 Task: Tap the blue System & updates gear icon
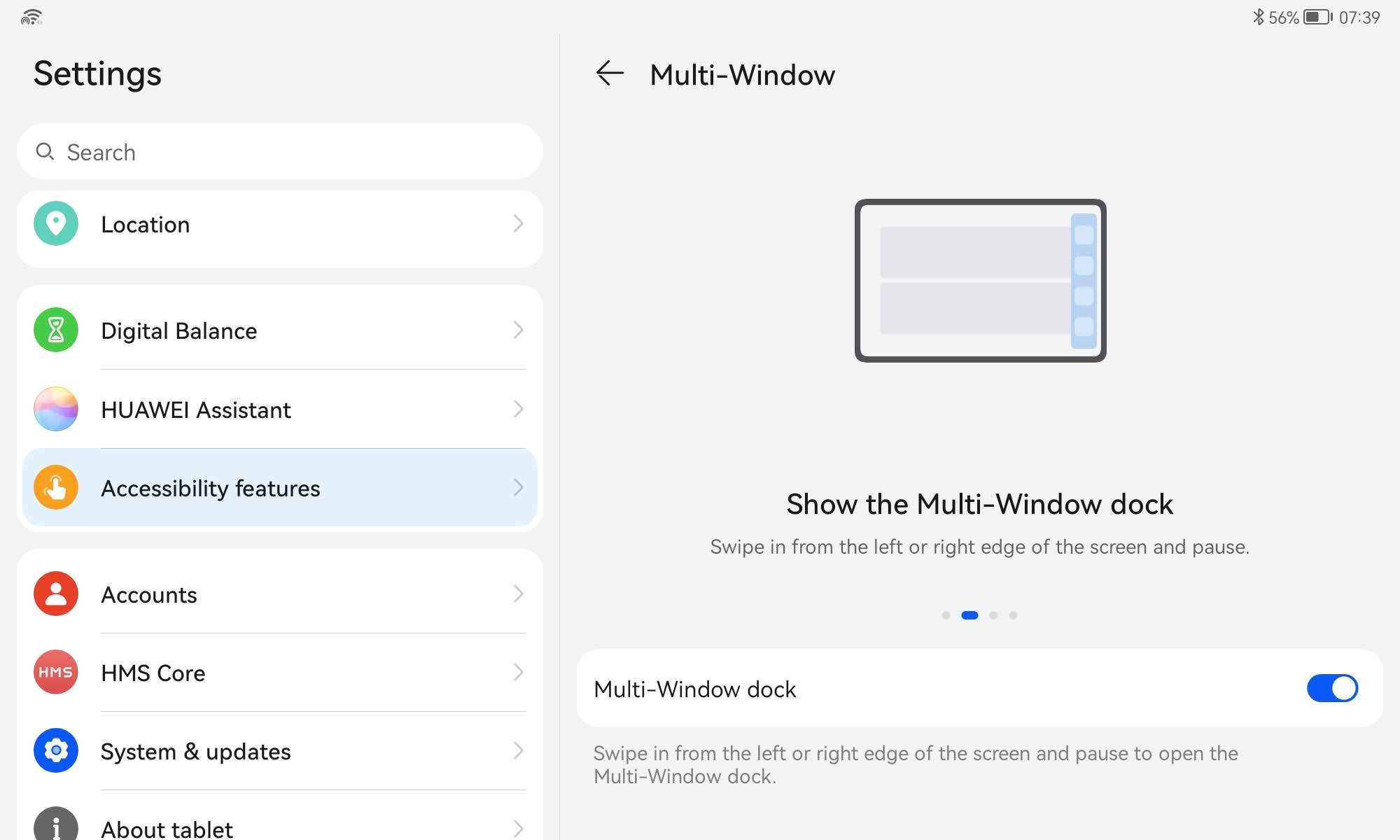[56, 750]
